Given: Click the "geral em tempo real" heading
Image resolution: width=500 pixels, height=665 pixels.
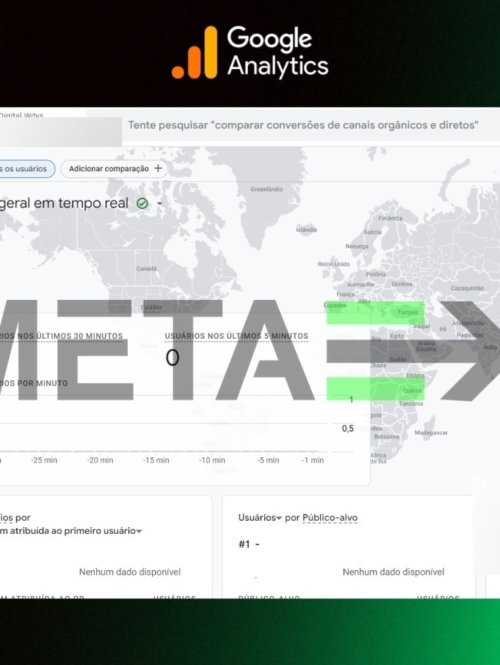Looking at the screenshot, I should pos(64,203).
